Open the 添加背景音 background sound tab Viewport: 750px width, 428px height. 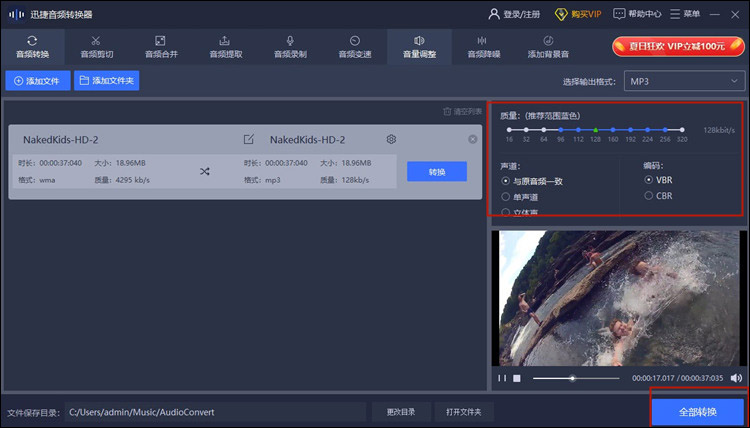[548, 47]
